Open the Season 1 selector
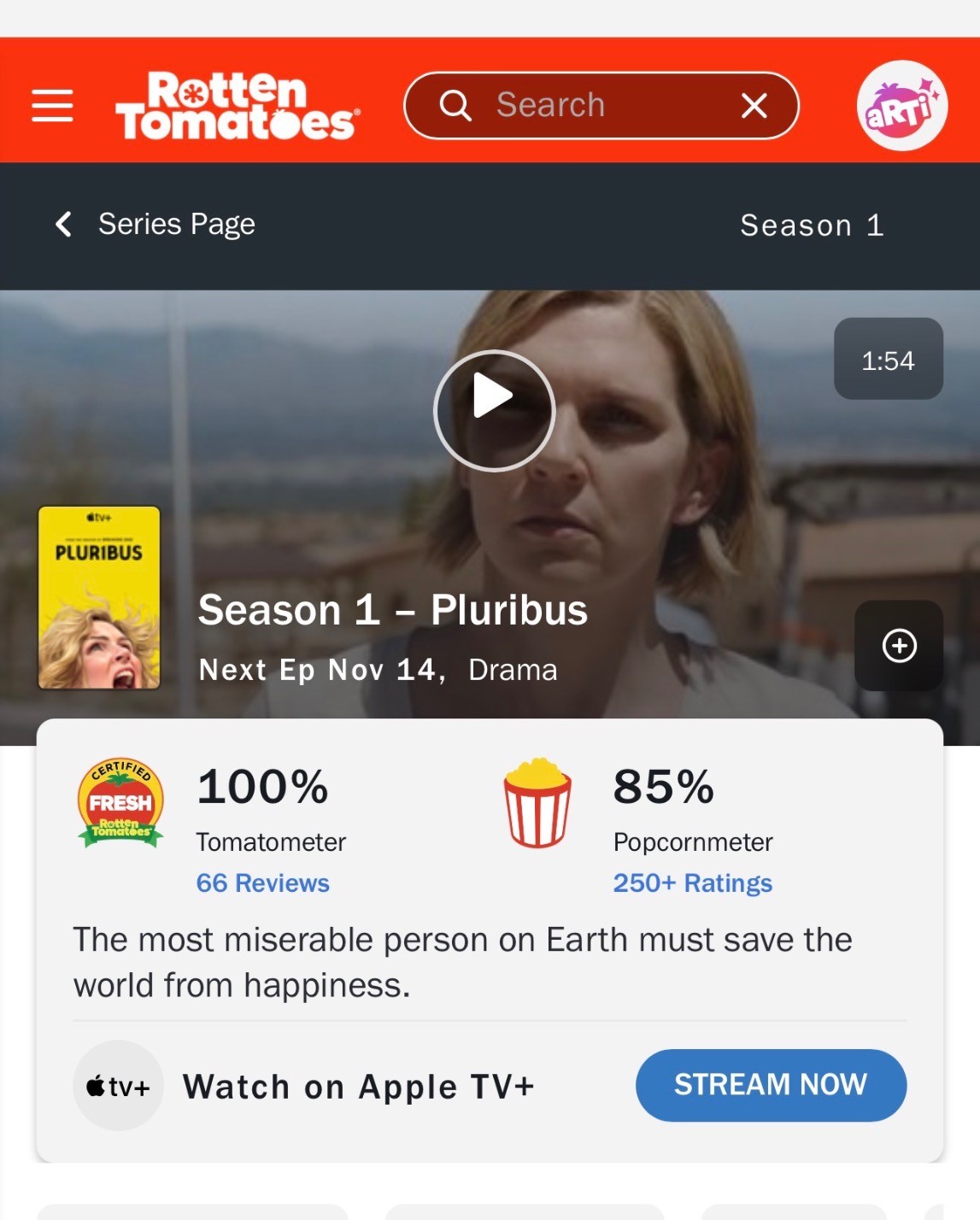The image size is (980, 1220). (x=812, y=226)
